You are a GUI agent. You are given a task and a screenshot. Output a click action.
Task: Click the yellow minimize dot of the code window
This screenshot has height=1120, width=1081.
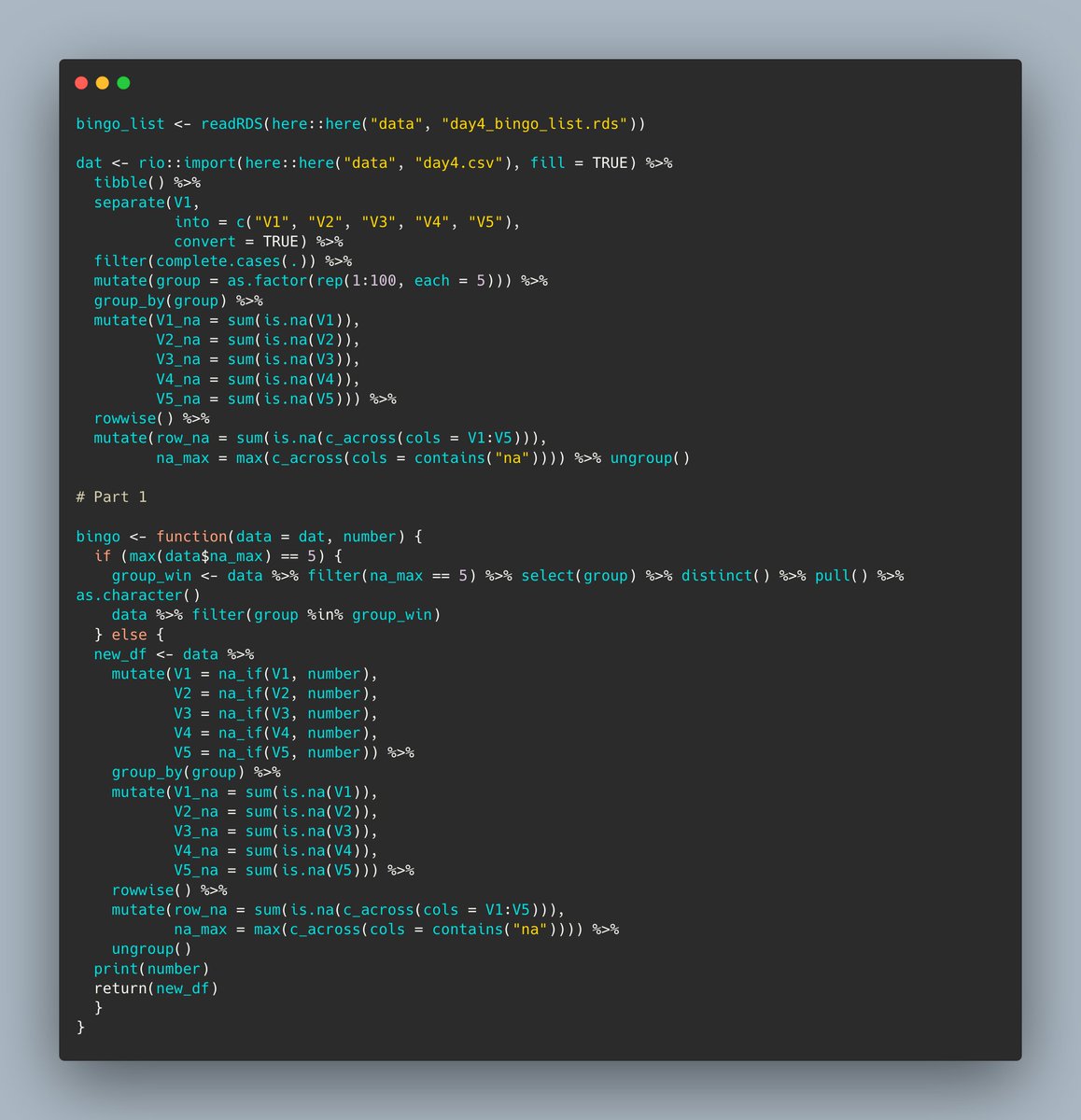[x=103, y=83]
